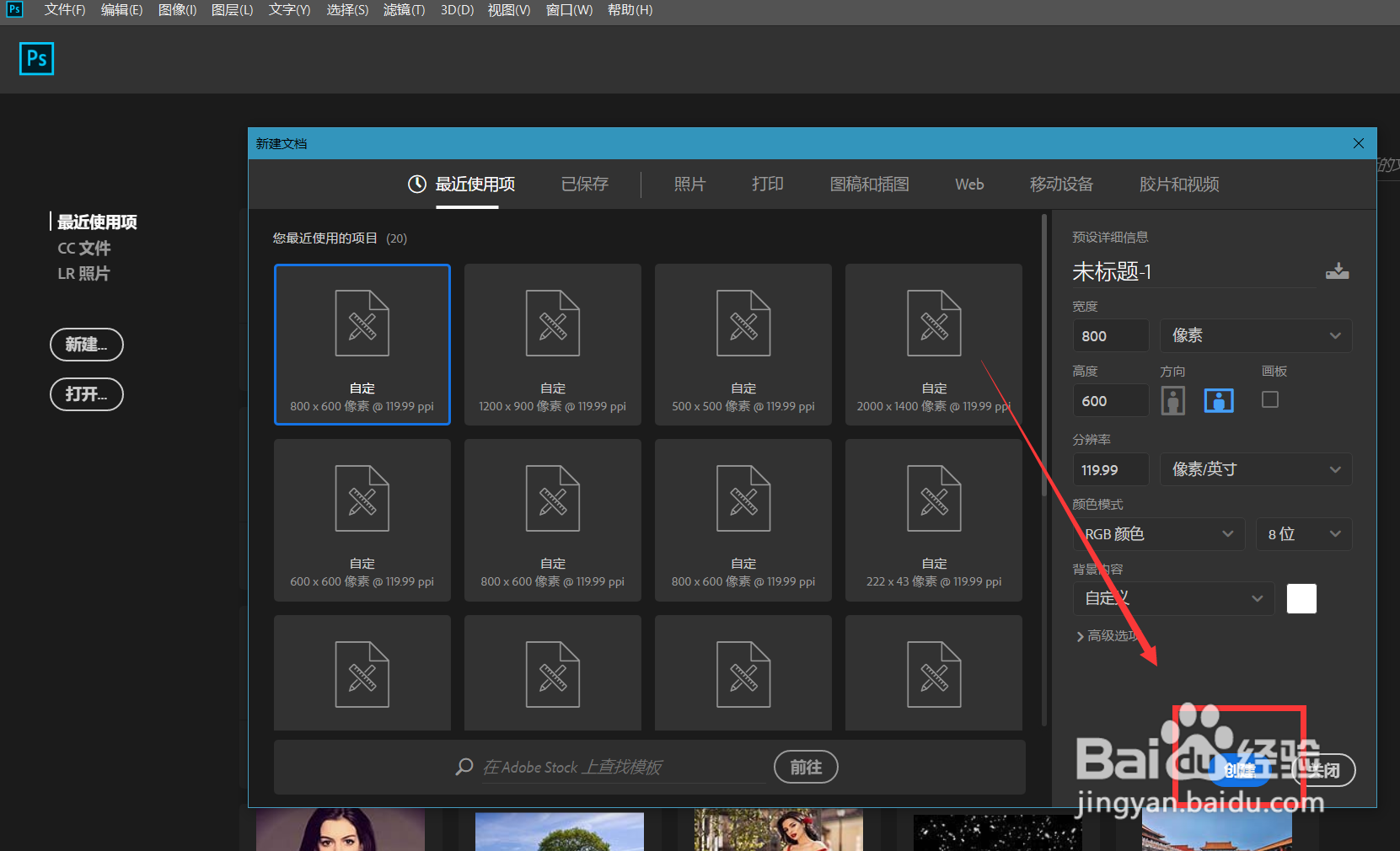The width and height of the screenshot is (1400, 851).
Task: Switch to the Web tab
Action: pyautogui.click(x=969, y=184)
